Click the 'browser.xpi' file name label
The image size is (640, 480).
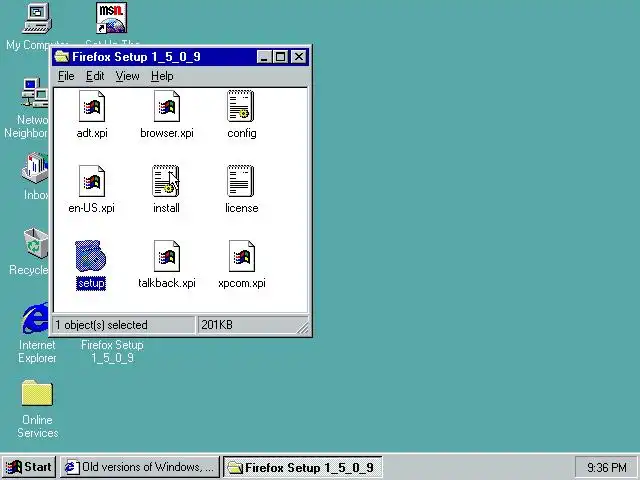click(167, 133)
